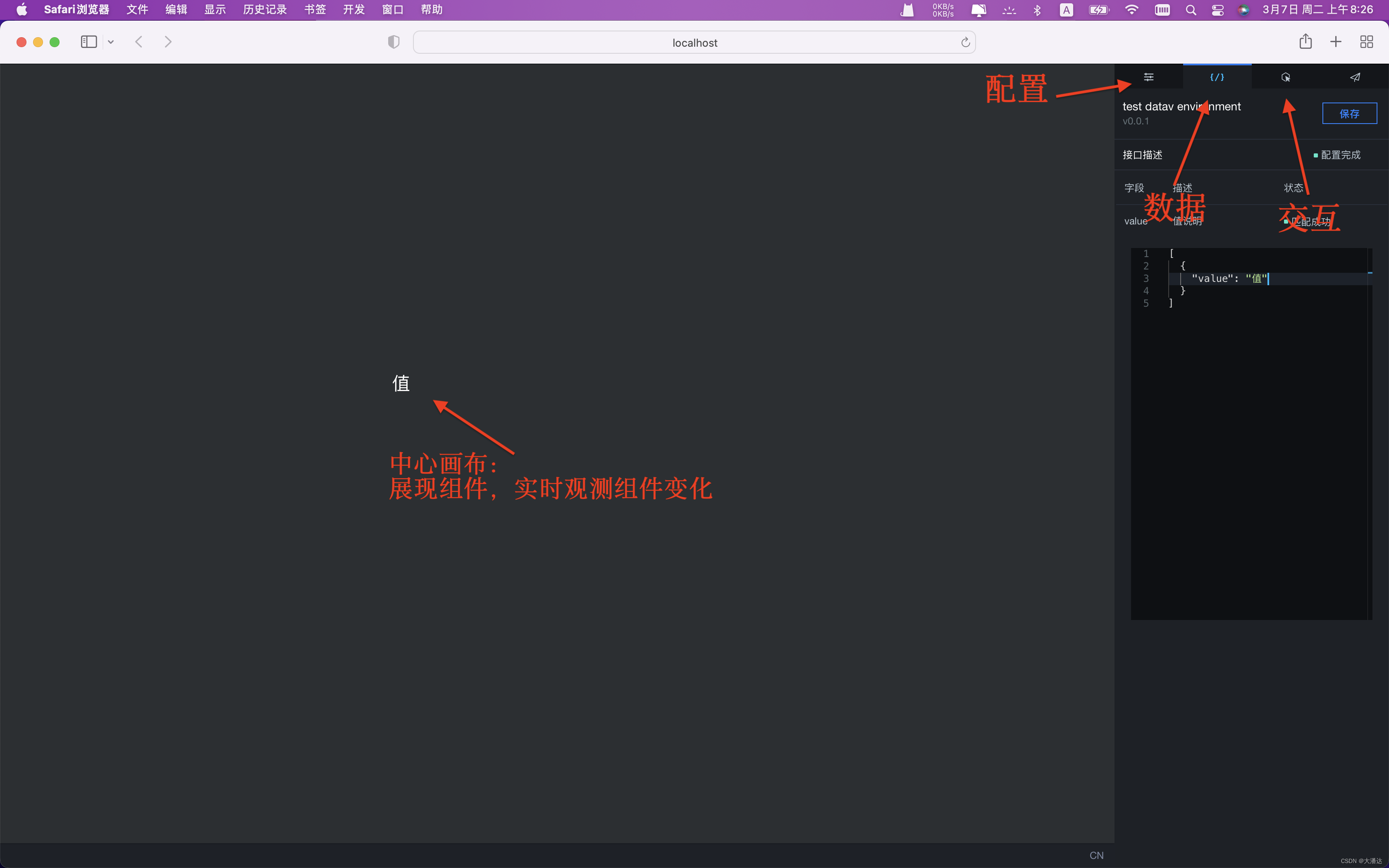Click CN language label in footer
The height and width of the screenshot is (868, 1389).
(x=1096, y=855)
